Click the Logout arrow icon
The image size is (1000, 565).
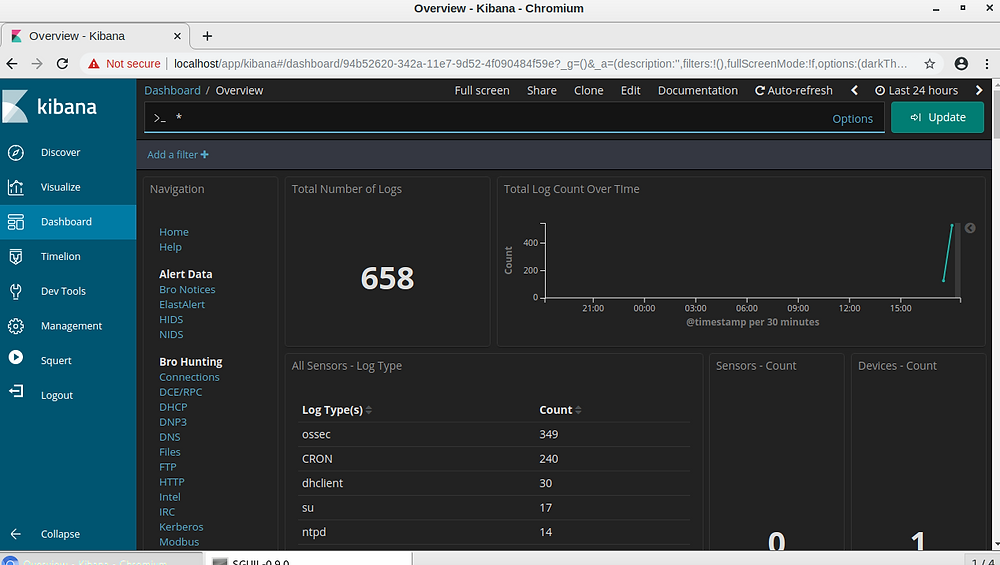click(x=16, y=391)
